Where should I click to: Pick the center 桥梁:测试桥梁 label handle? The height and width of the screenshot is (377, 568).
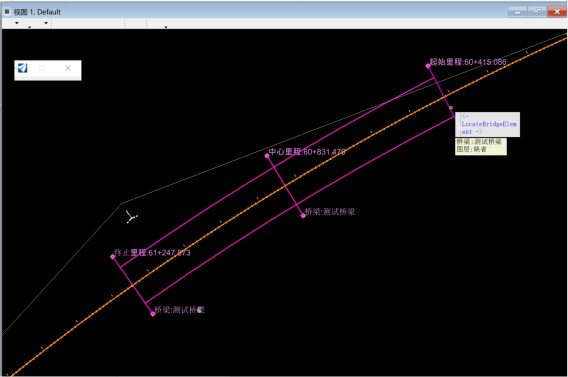(303, 215)
